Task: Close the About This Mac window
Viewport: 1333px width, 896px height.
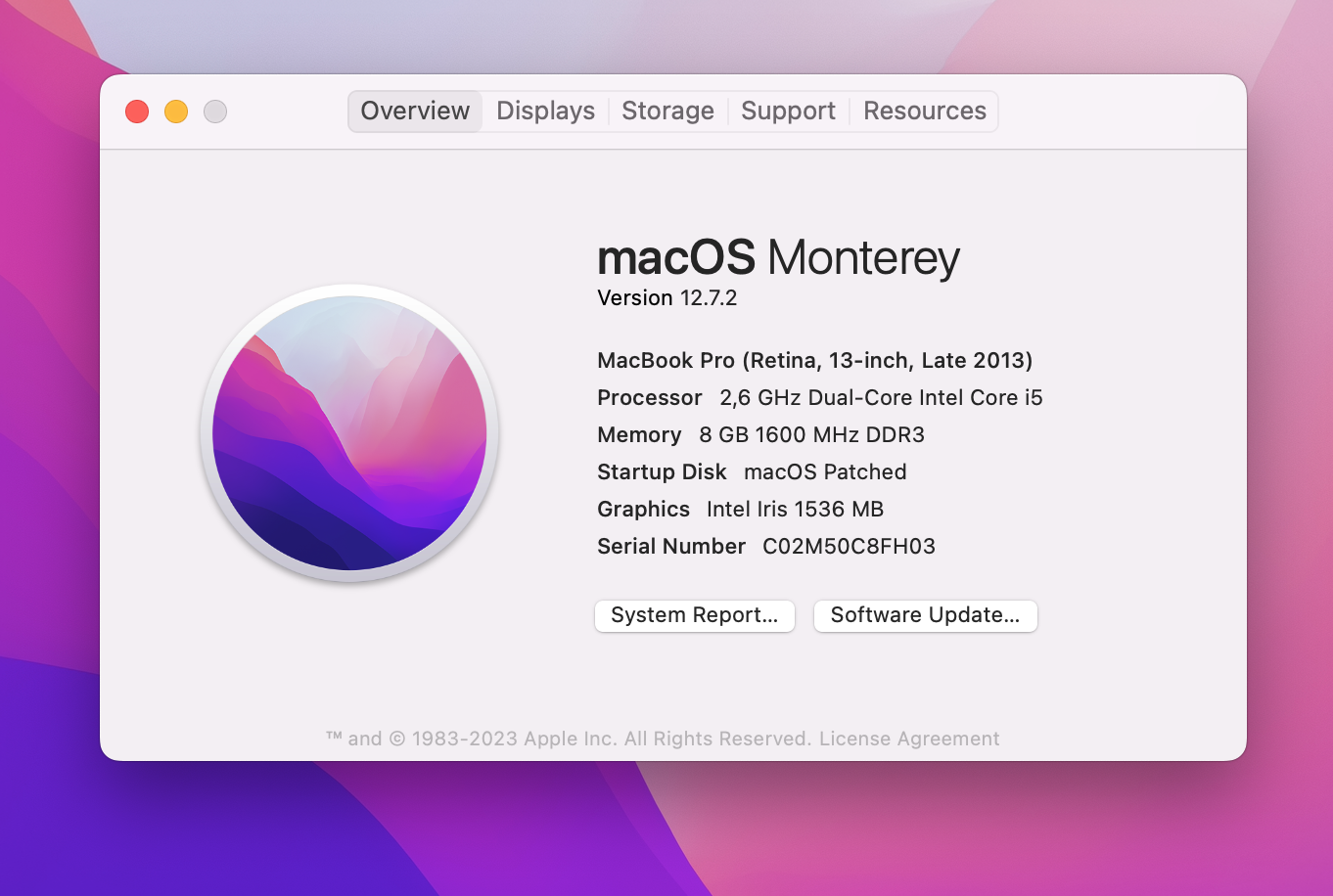Action: (x=137, y=112)
